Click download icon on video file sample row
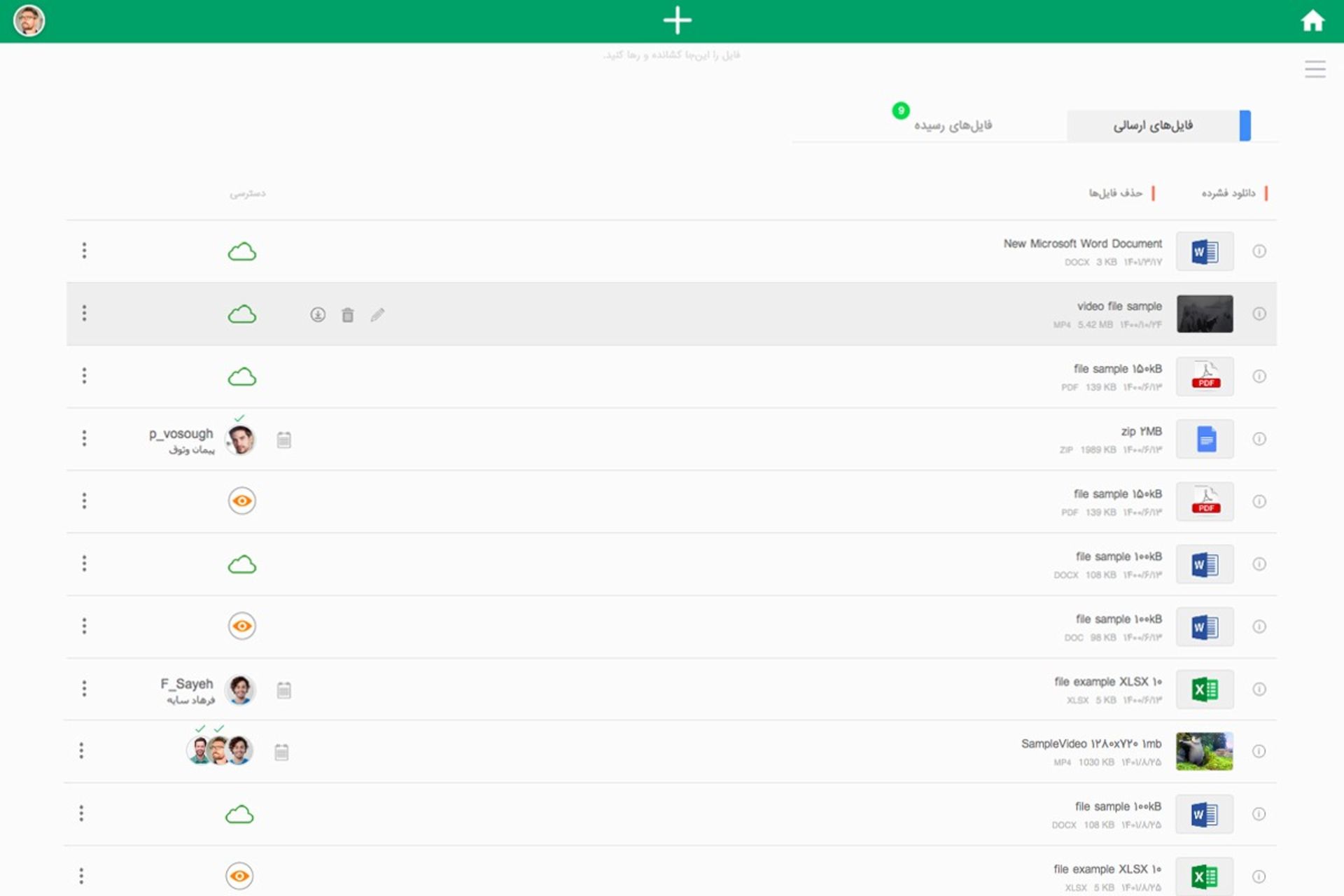The width and height of the screenshot is (1344, 896). click(318, 315)
